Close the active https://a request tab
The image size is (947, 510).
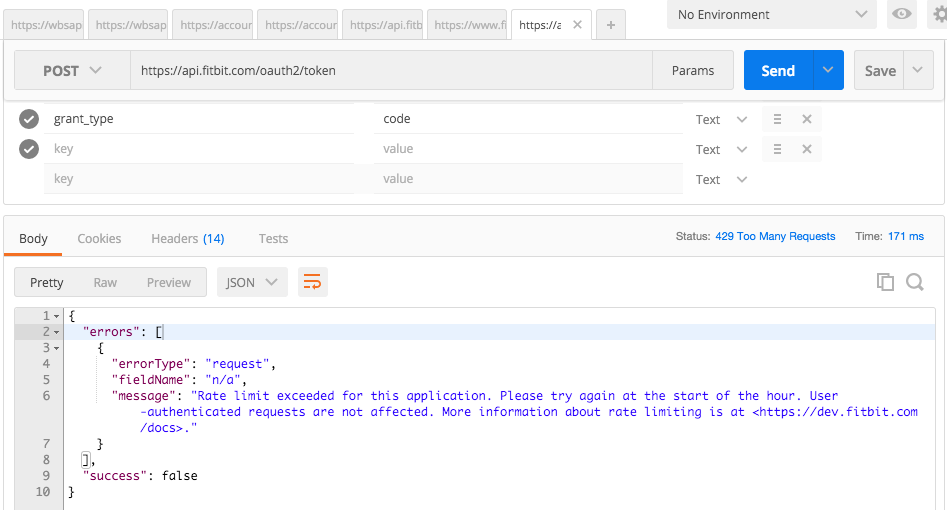577,25
